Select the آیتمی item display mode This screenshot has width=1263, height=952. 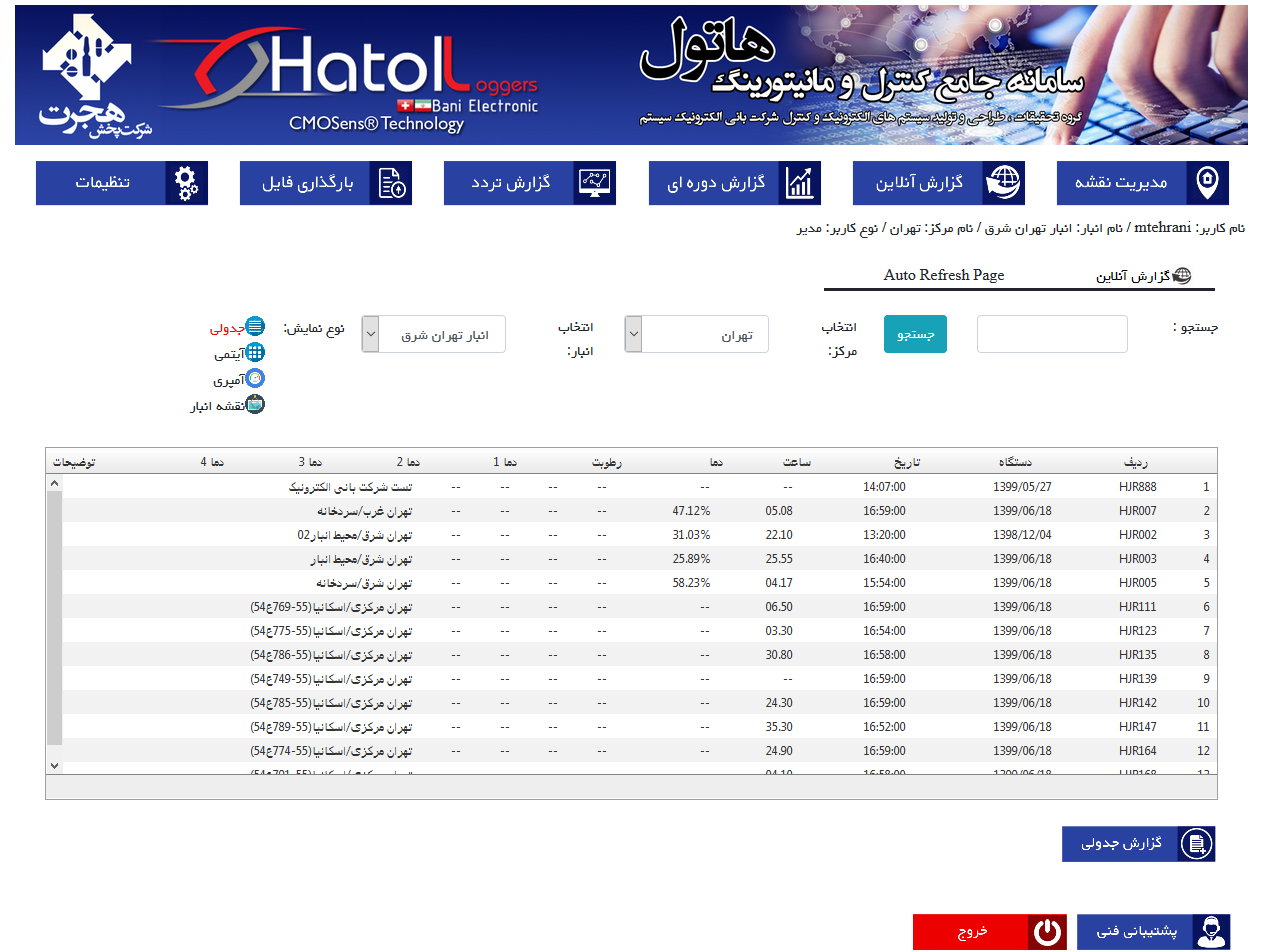[x=255, y=353]
